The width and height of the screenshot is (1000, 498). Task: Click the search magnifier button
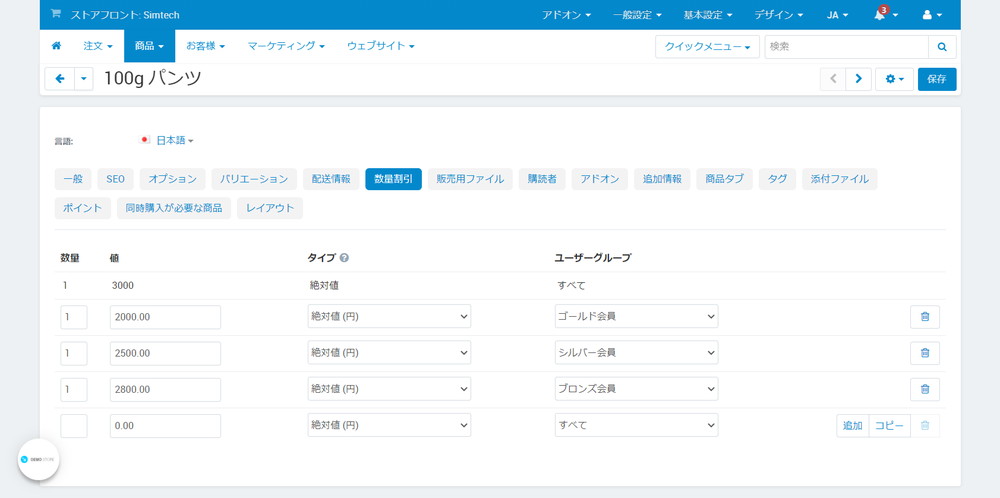coord(942,47)
